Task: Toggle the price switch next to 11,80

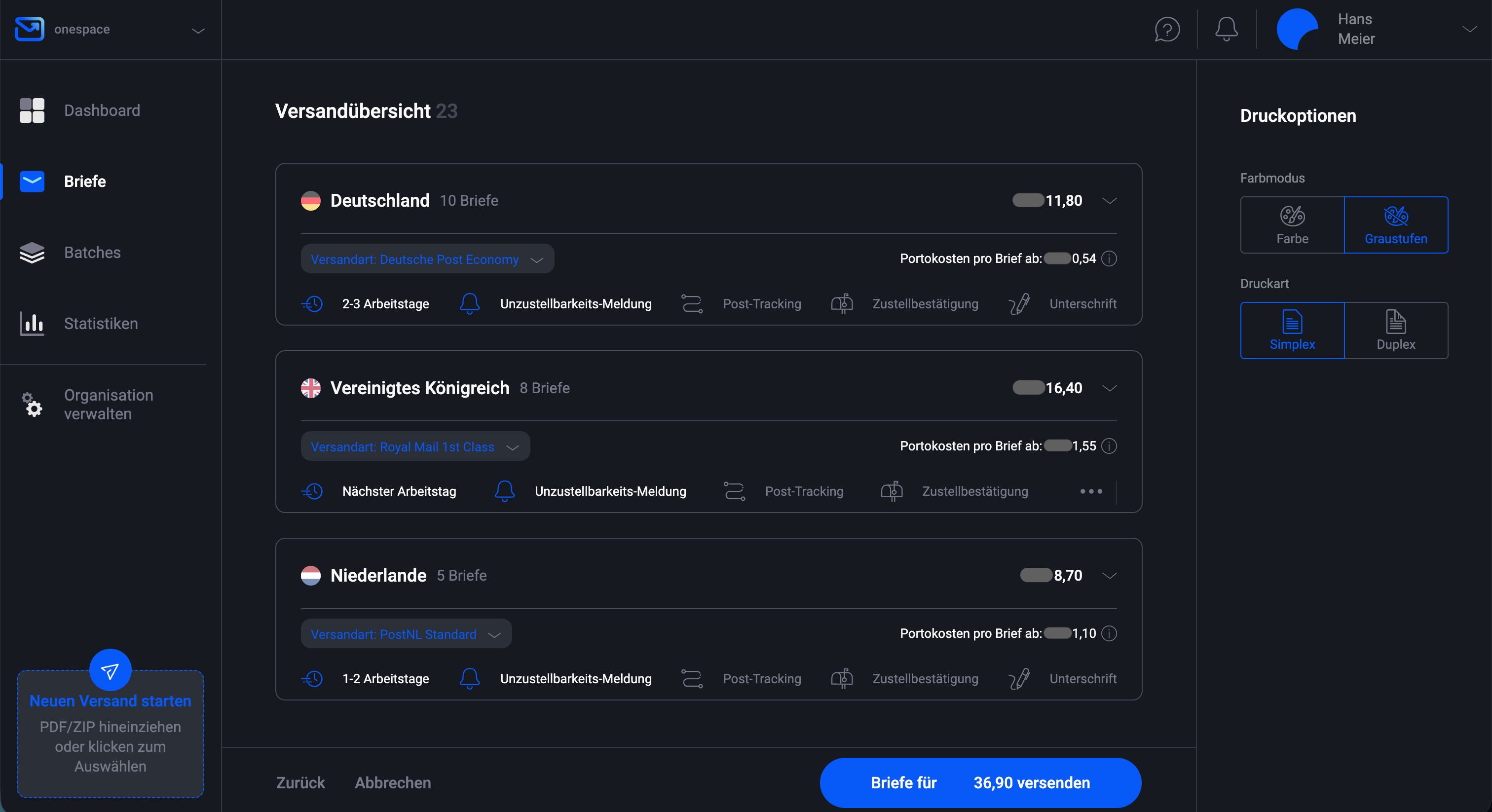Action: 1028,200
